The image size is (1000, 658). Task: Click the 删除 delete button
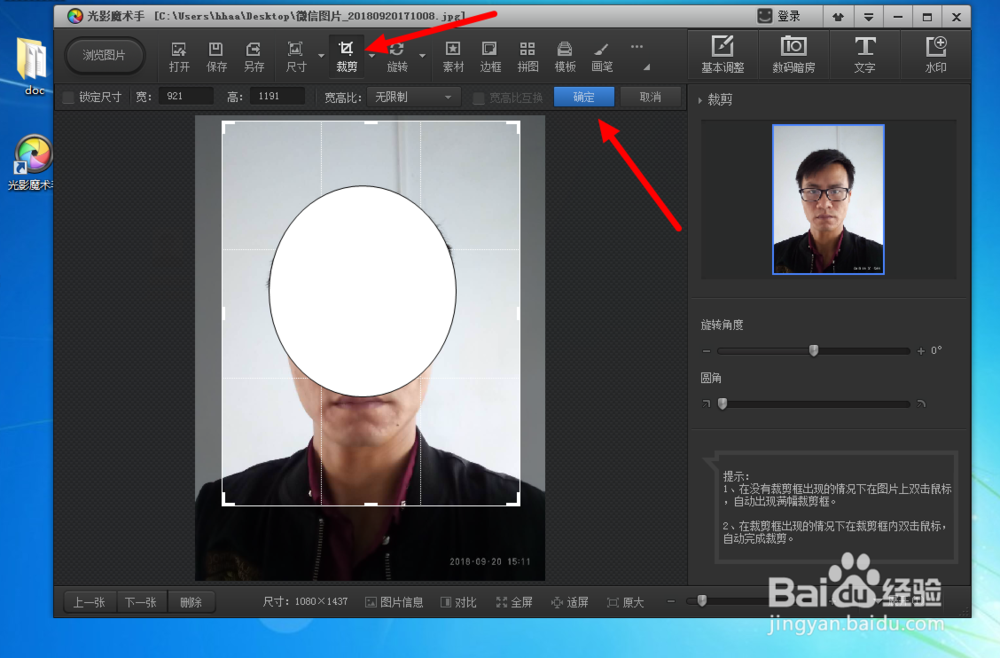pos(191,602)
